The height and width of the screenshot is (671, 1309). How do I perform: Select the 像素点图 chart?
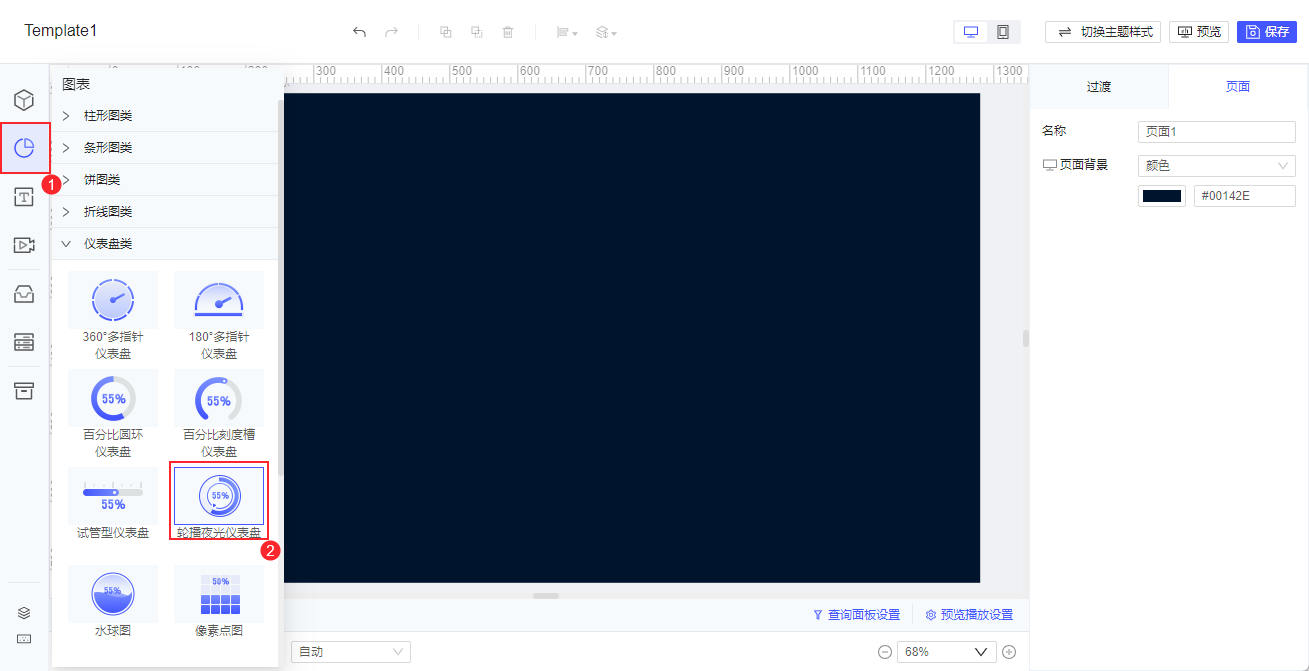pos(219,602)
